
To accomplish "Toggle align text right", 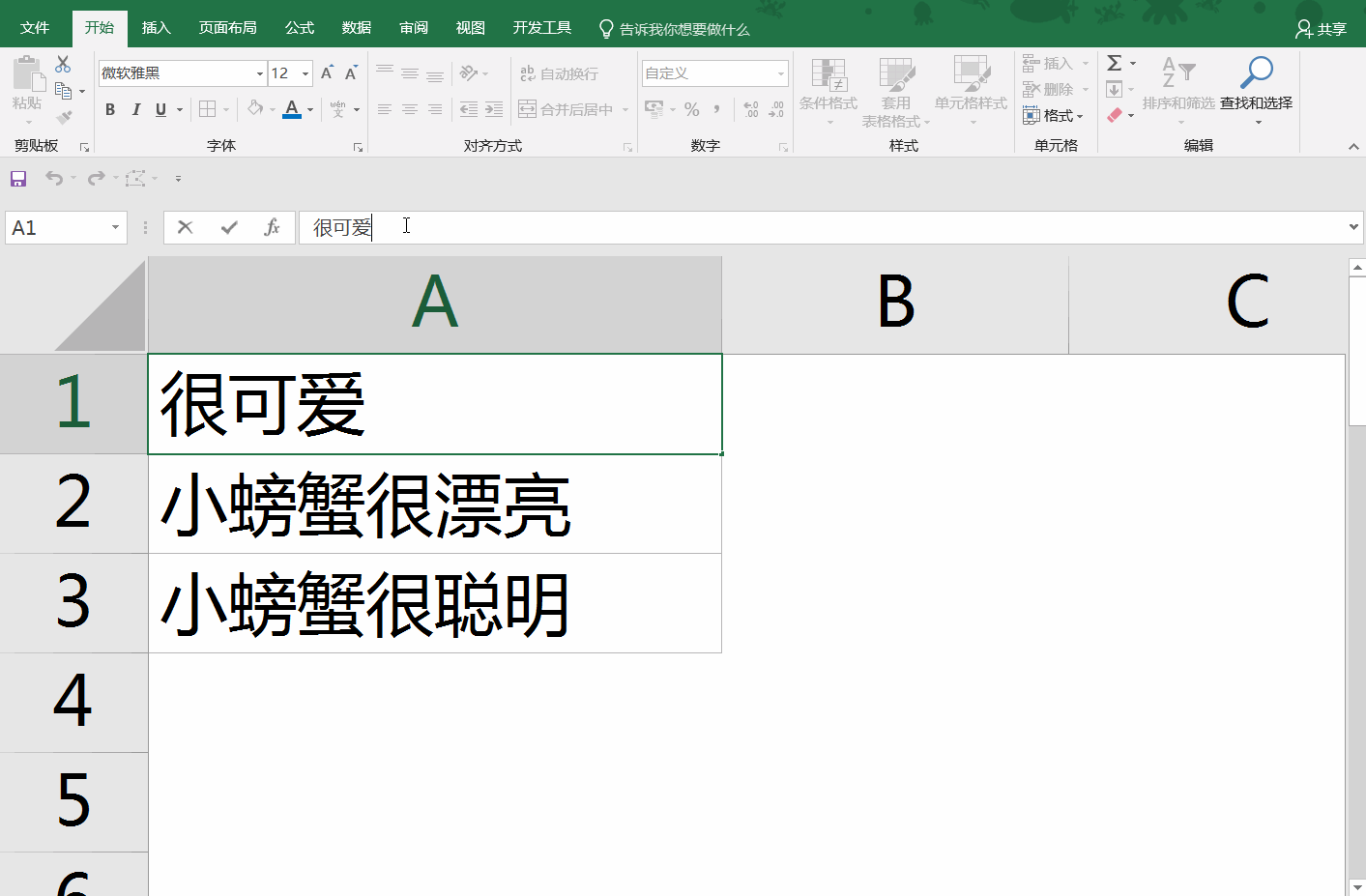I will pyautogui.click(x=435, y=109).
